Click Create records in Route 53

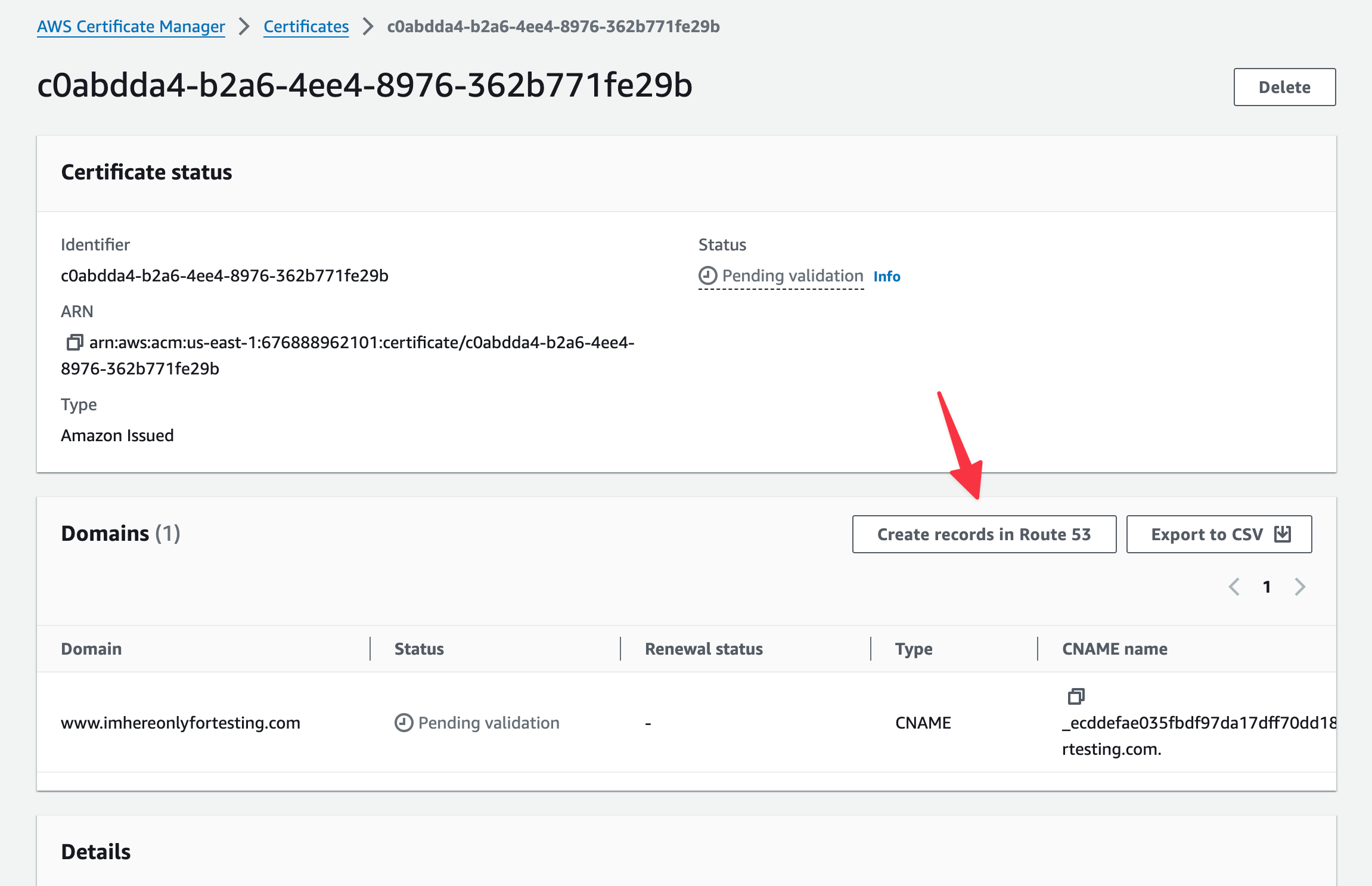tap(983, 534)
